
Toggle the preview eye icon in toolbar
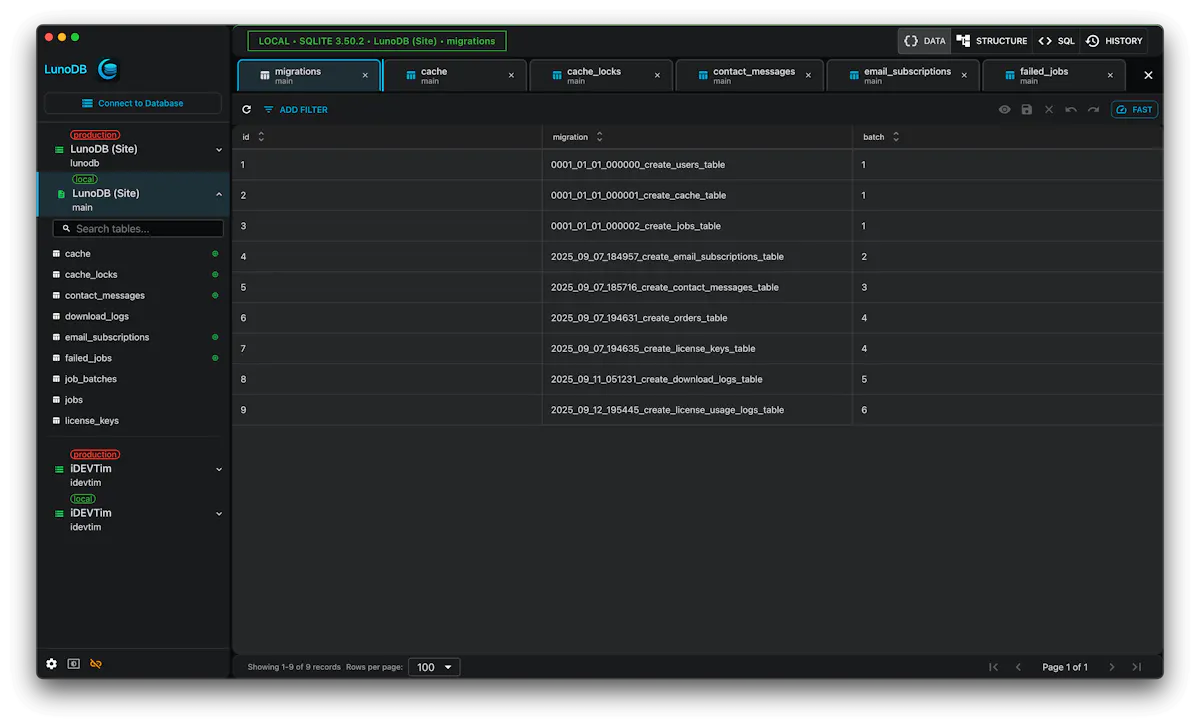1005,110
